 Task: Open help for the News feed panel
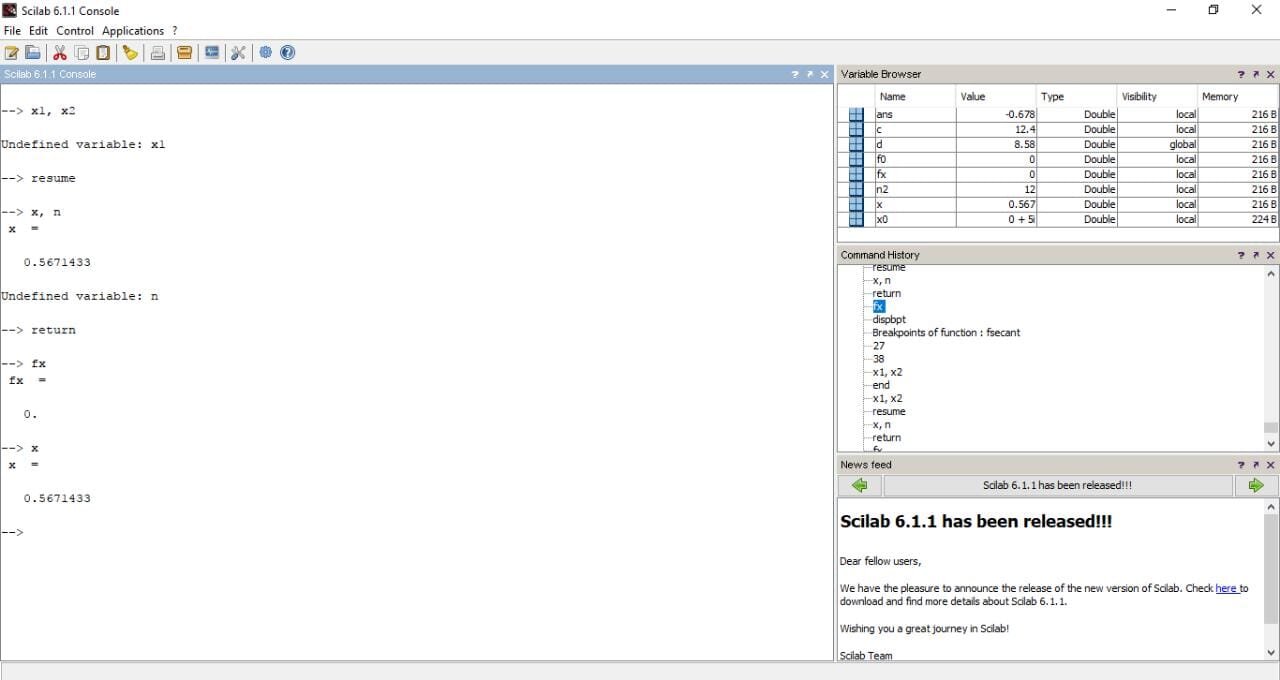click(1241, 465)
